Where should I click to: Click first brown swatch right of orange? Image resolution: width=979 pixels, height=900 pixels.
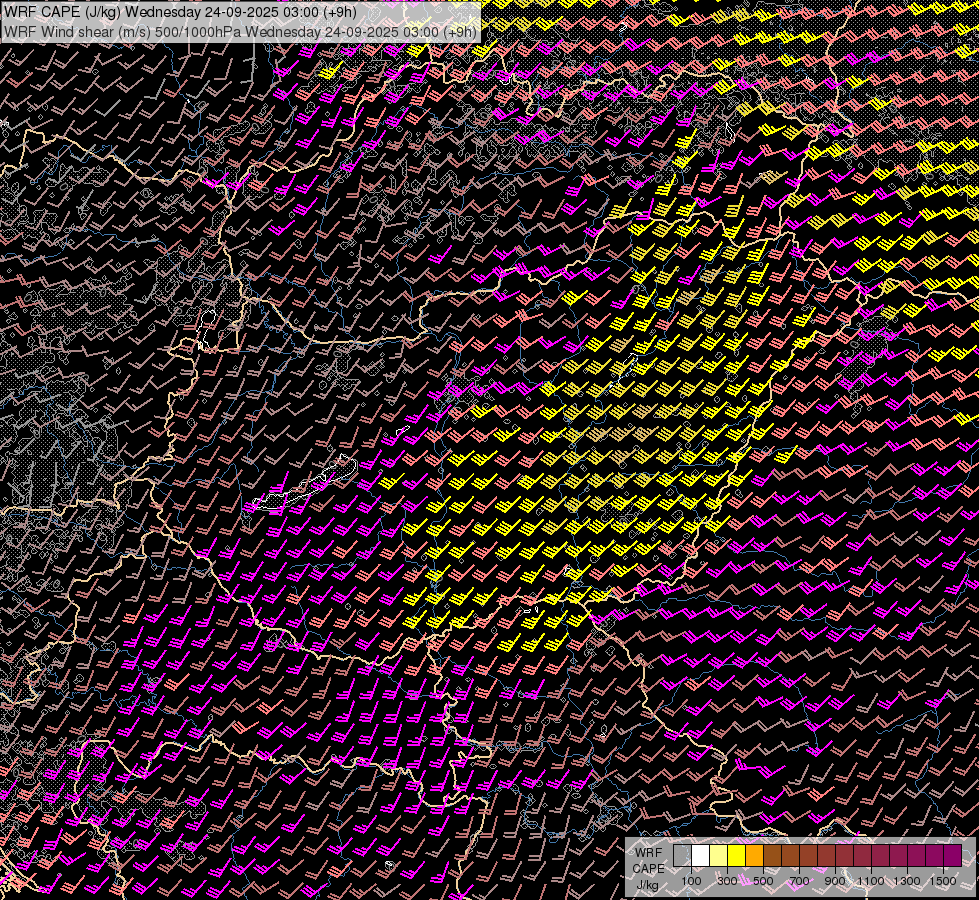pos(772,855)
